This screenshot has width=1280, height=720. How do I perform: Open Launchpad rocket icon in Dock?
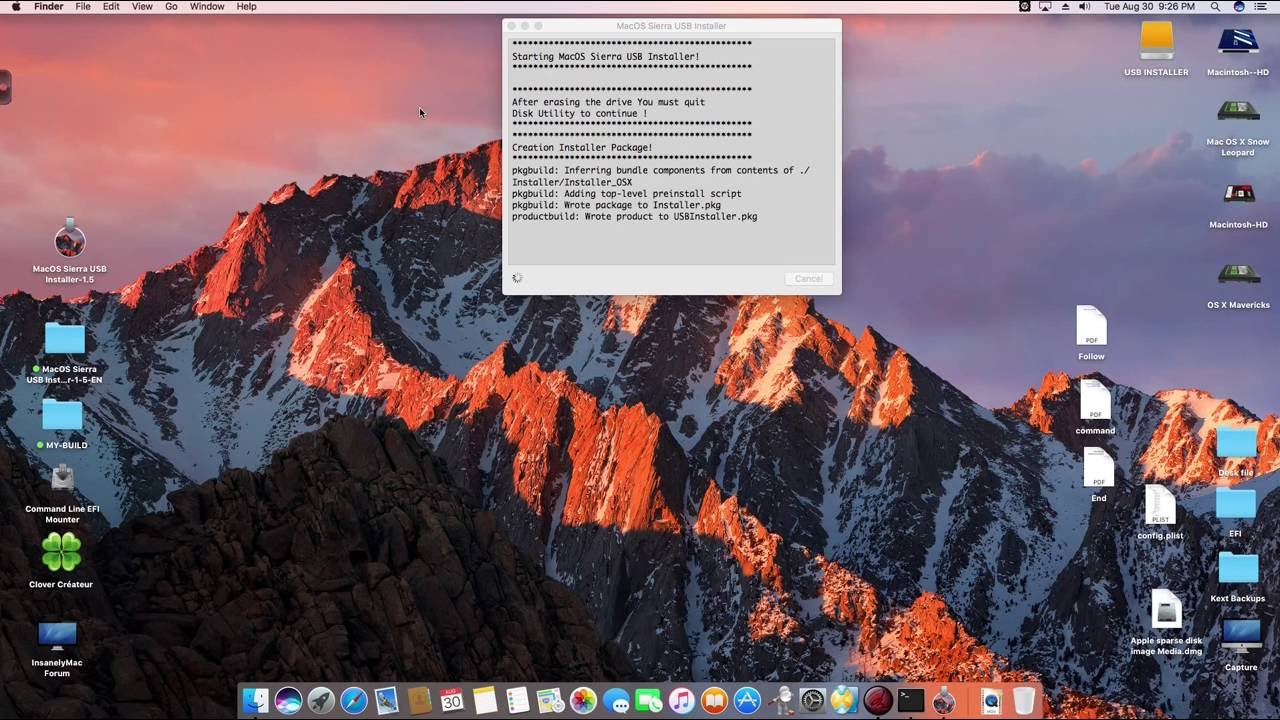[x=321, y=701]
